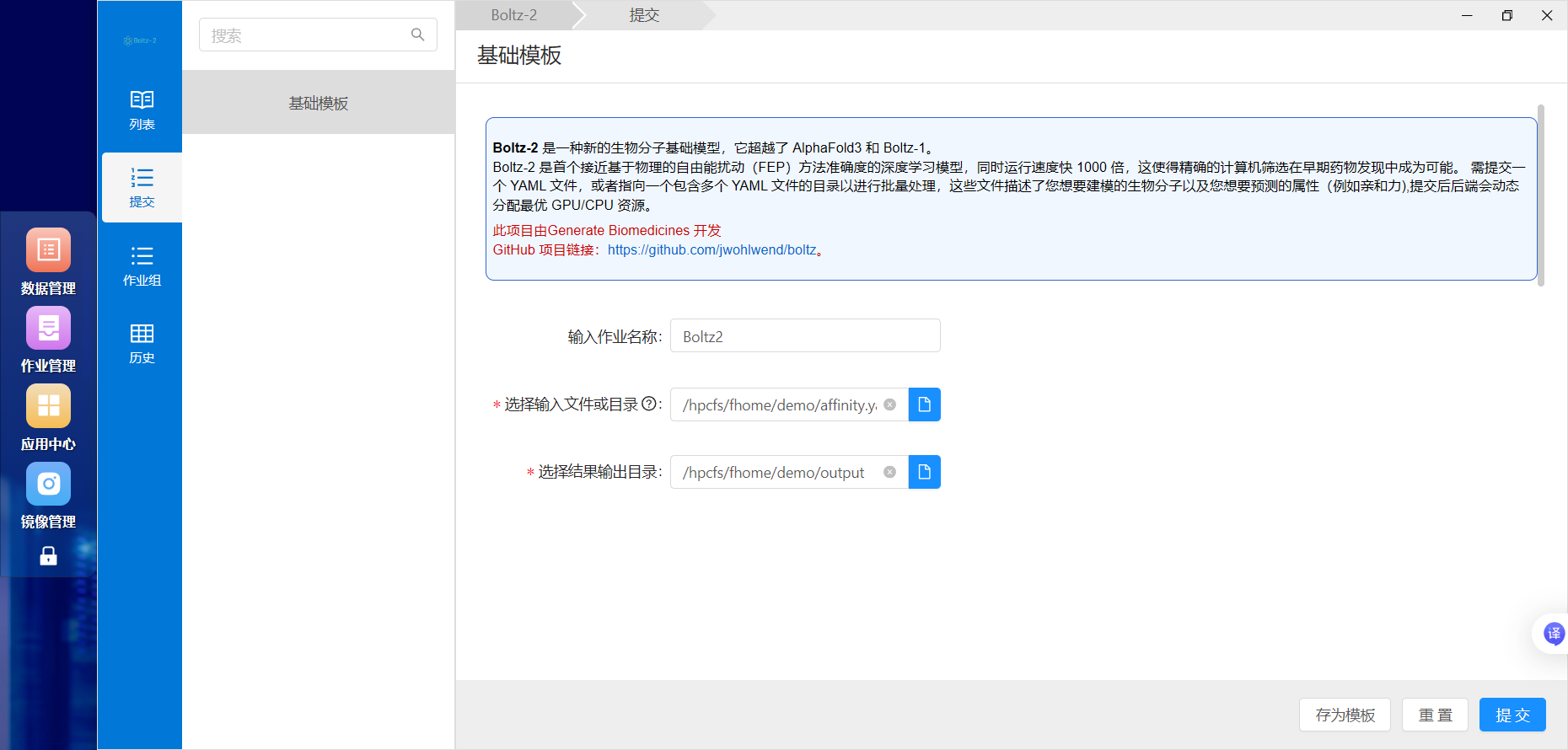Click the vertical scrollbar of the form panel
The height and width of the screenshot is (750, 1568).
pyautogui.click(x=1541, y=196)
